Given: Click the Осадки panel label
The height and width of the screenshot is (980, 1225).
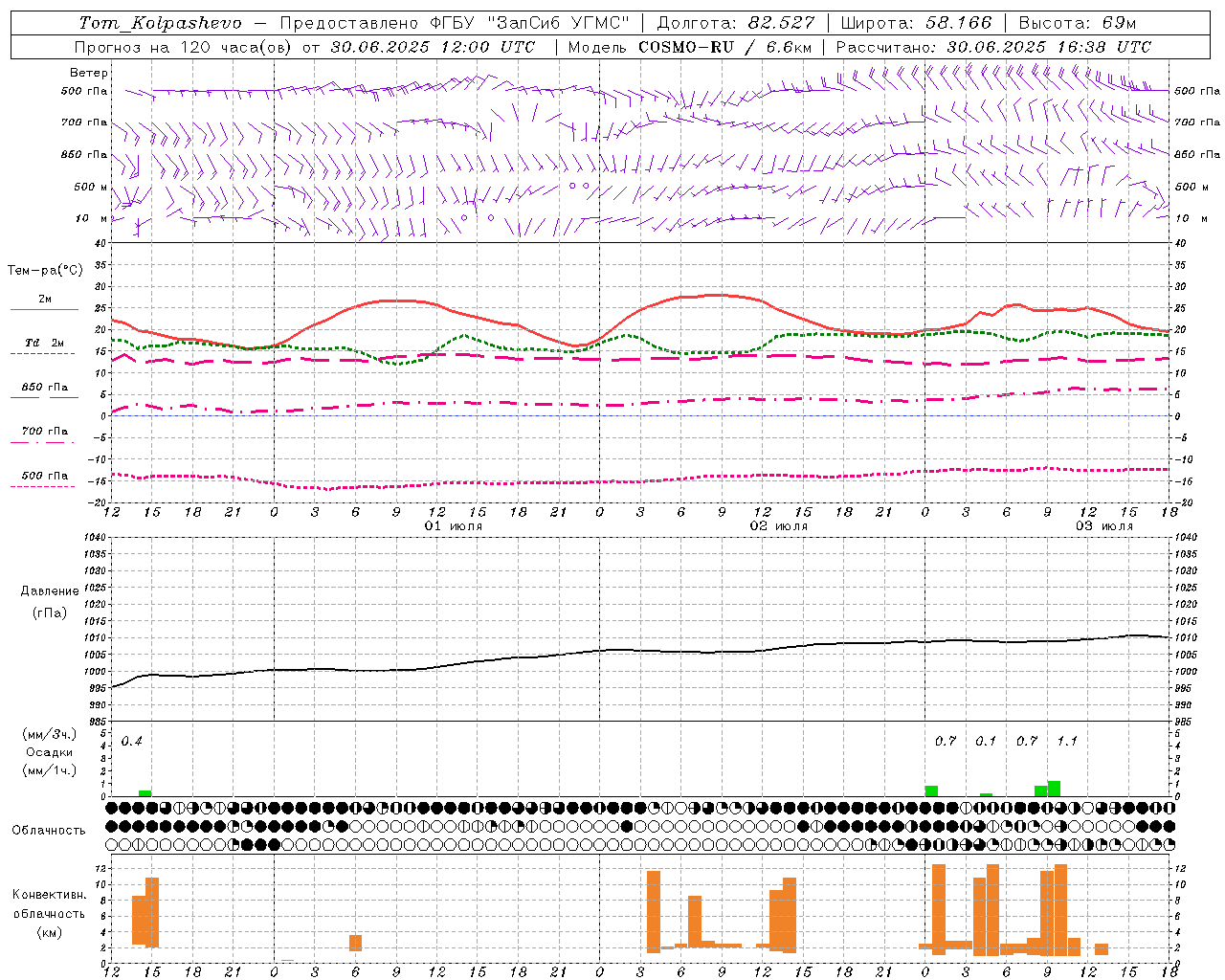Looking at the screenshot, I should [50, 752].
